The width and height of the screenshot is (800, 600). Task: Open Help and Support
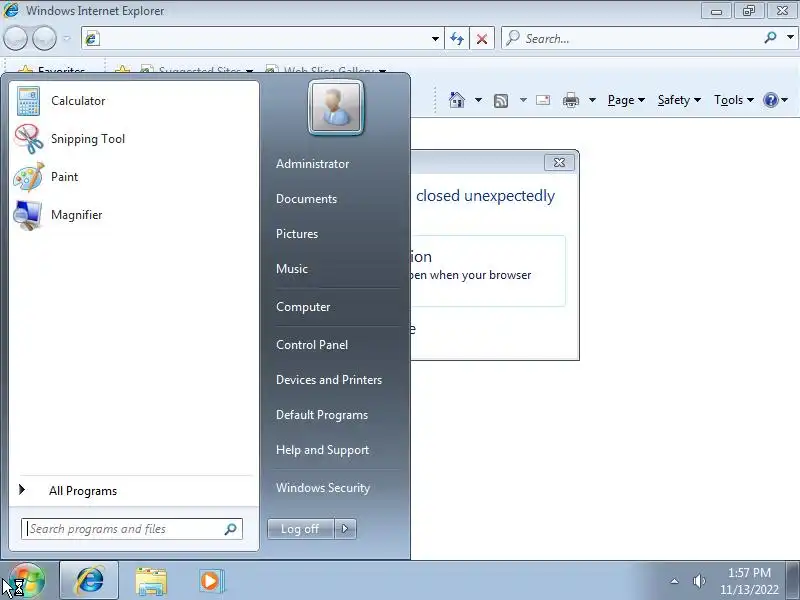pyautogui.click(x=322, y=450)
